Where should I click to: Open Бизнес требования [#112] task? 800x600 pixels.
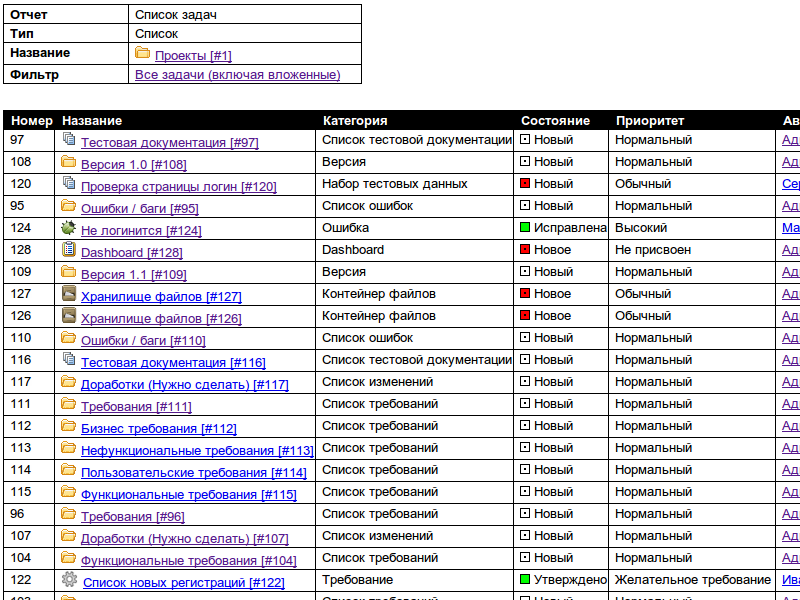coord(158,429)
